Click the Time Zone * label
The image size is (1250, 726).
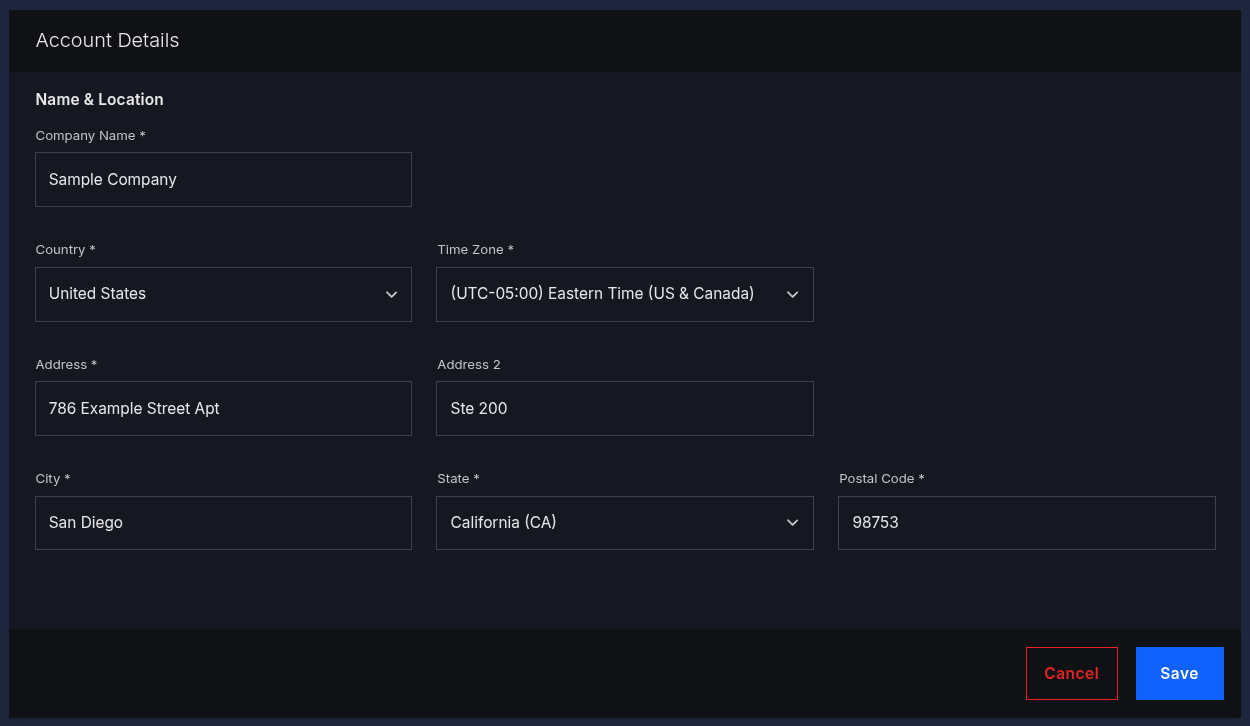point(476,250)
